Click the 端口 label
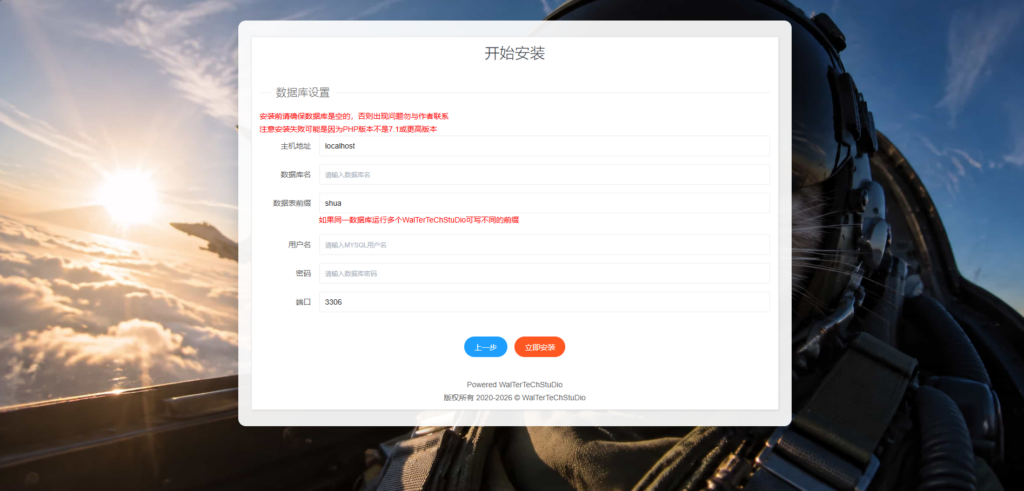This screenshot has height=491, width=1024. [x=304, y=302]
